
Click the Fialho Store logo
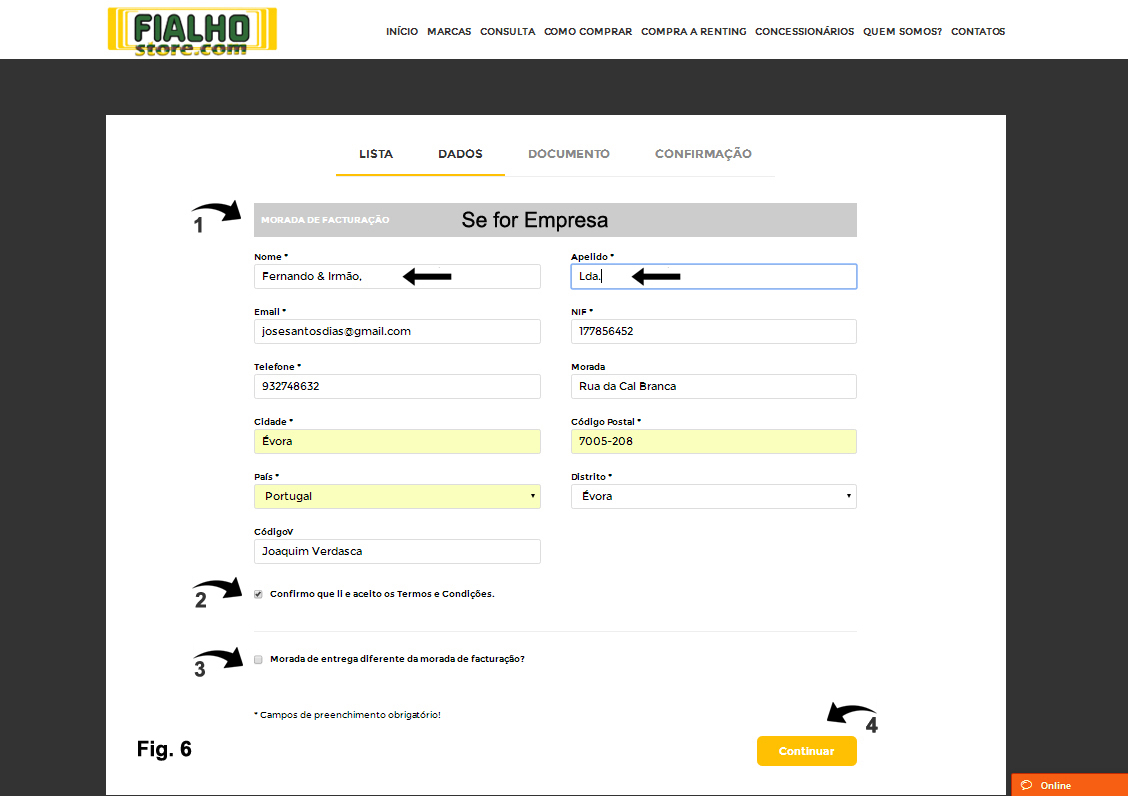point(192,31)
